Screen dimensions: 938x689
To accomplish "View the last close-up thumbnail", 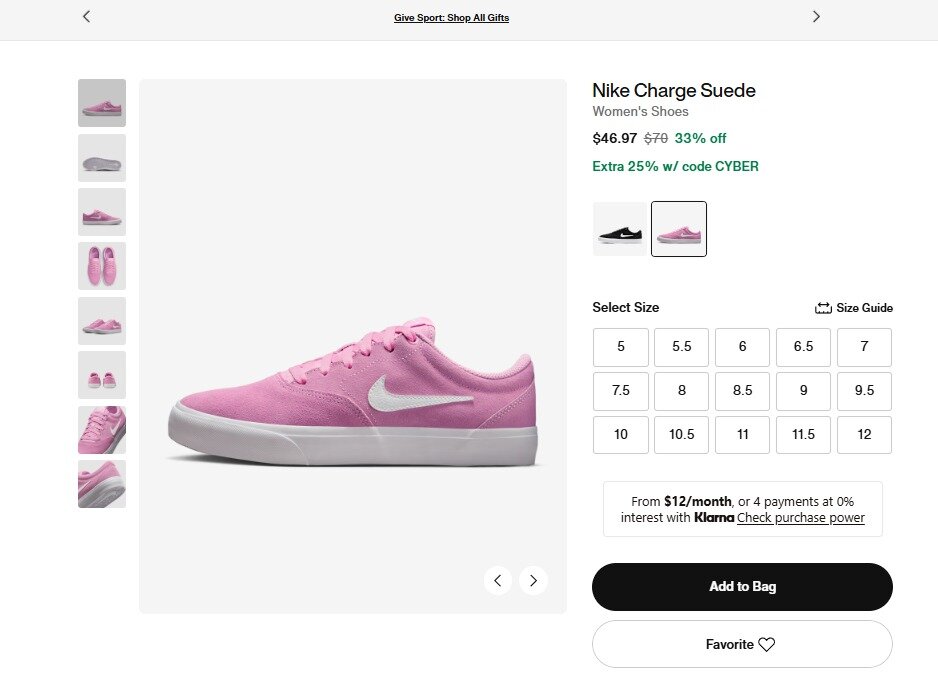I will pyautogui.click(x=102, y=484).
